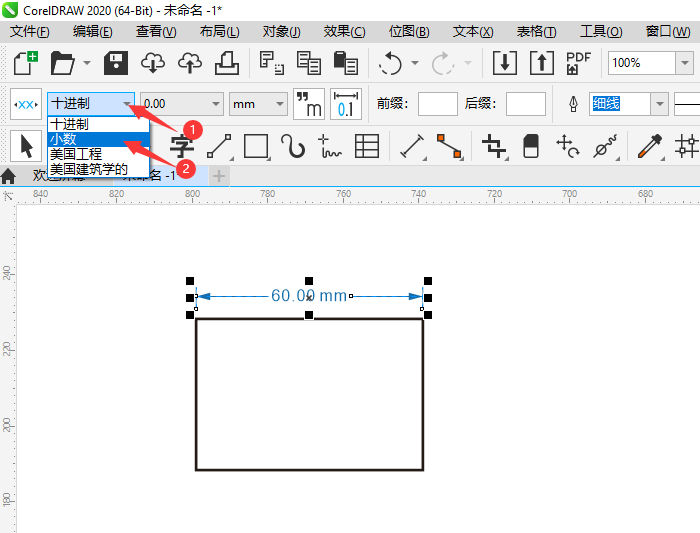Click the 60.00 mm dimension text
The image size is (700, 533).
coord(309,296)
